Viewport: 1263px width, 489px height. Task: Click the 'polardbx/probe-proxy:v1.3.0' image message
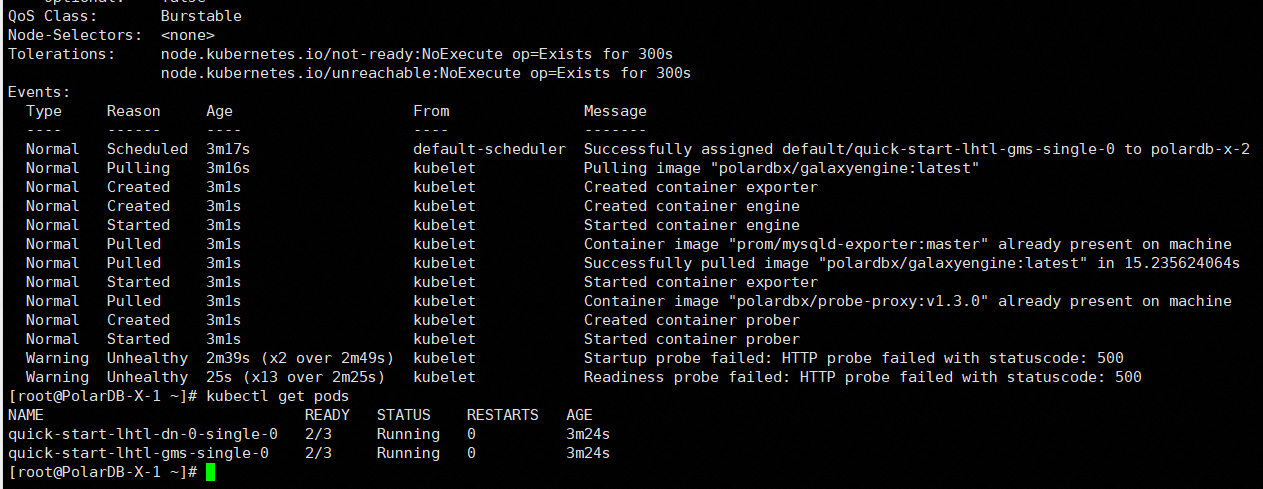908,301
